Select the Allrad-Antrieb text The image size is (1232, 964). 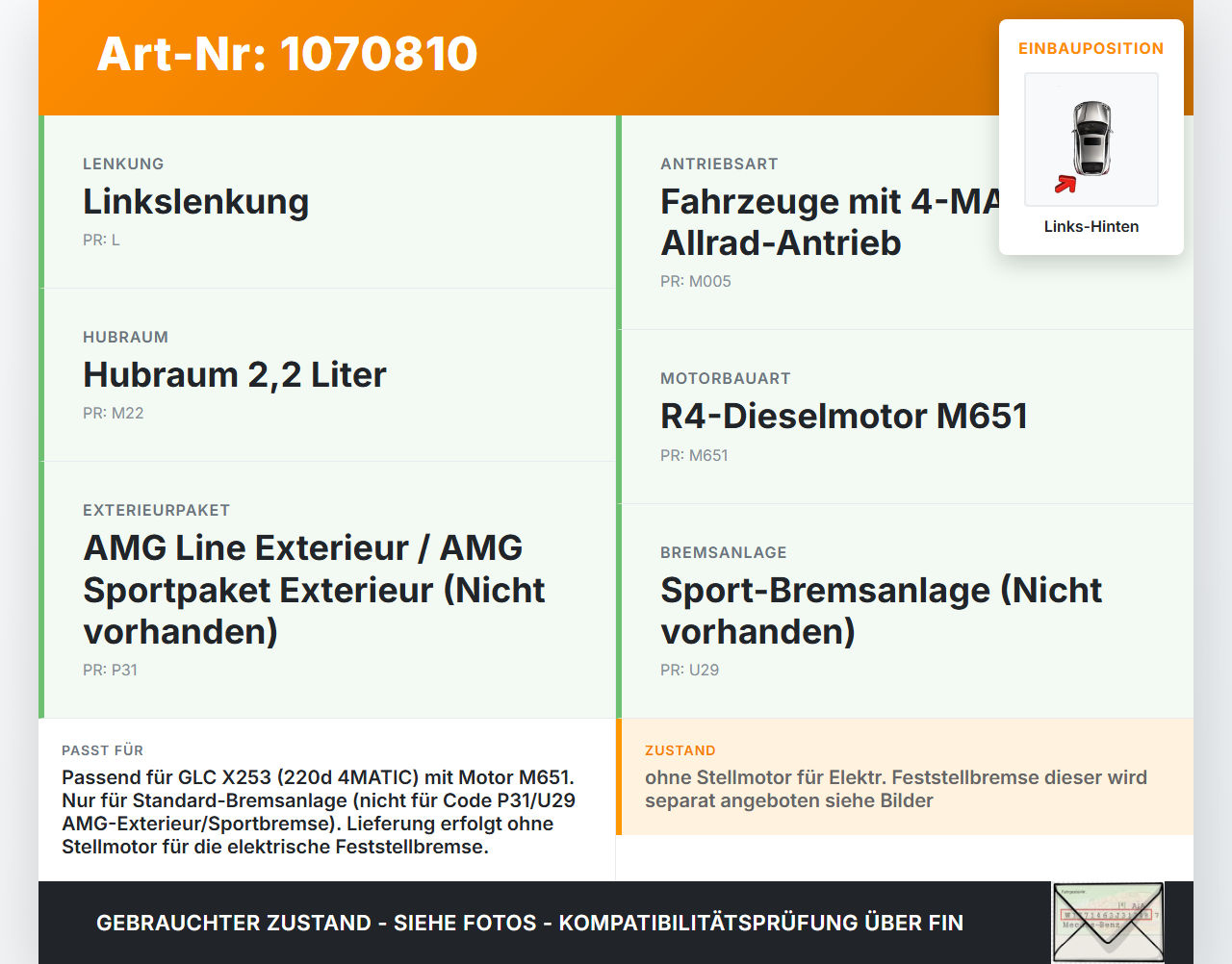(x=781, y=242)
